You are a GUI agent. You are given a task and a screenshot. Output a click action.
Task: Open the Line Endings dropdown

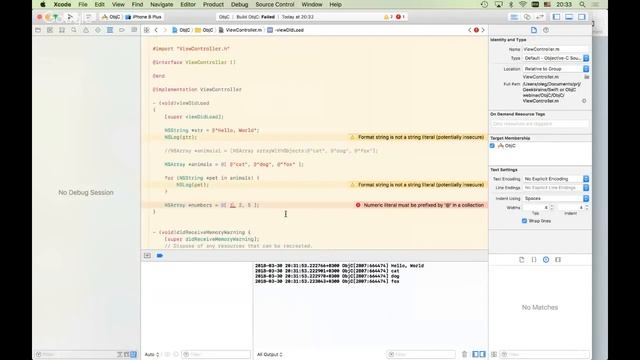point(556,188)
